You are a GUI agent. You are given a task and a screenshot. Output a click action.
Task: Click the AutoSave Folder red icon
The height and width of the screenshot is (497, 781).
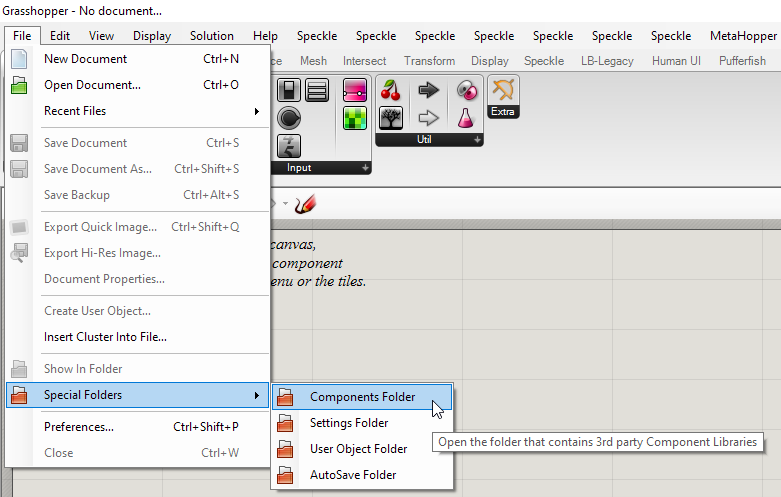click(x=285, y=475)
